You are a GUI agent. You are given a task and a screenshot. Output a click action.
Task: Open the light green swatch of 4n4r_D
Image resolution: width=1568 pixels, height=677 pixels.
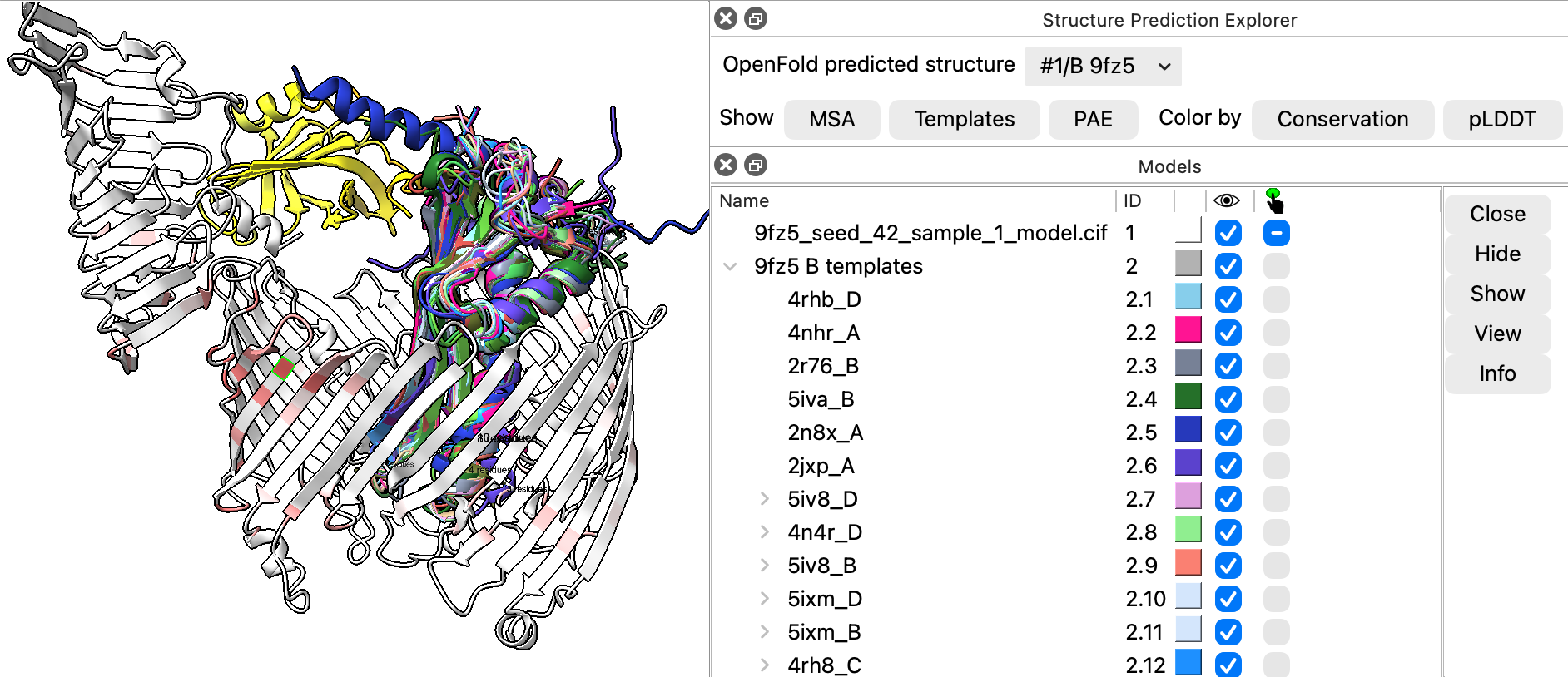(1188, 530)
